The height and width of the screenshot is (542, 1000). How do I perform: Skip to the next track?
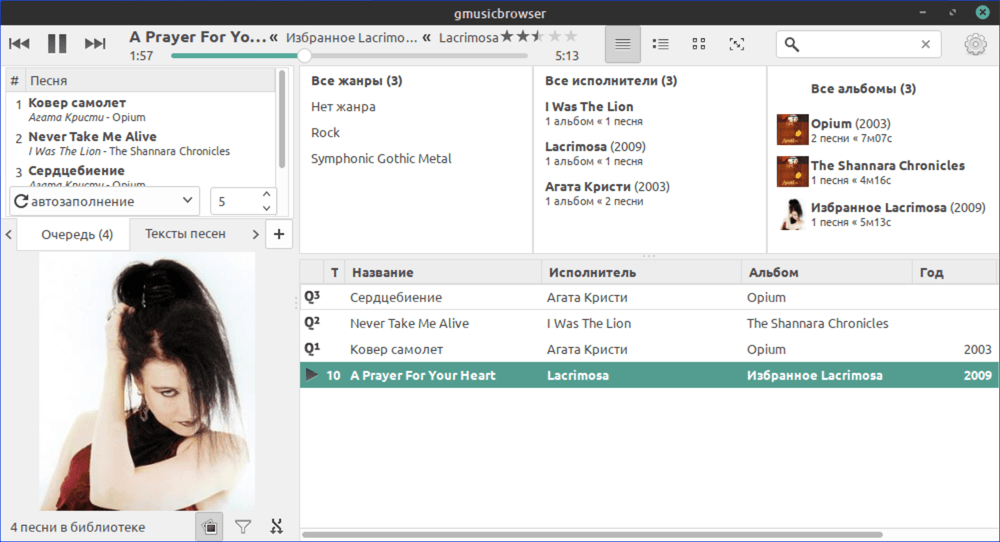point(95,43)
